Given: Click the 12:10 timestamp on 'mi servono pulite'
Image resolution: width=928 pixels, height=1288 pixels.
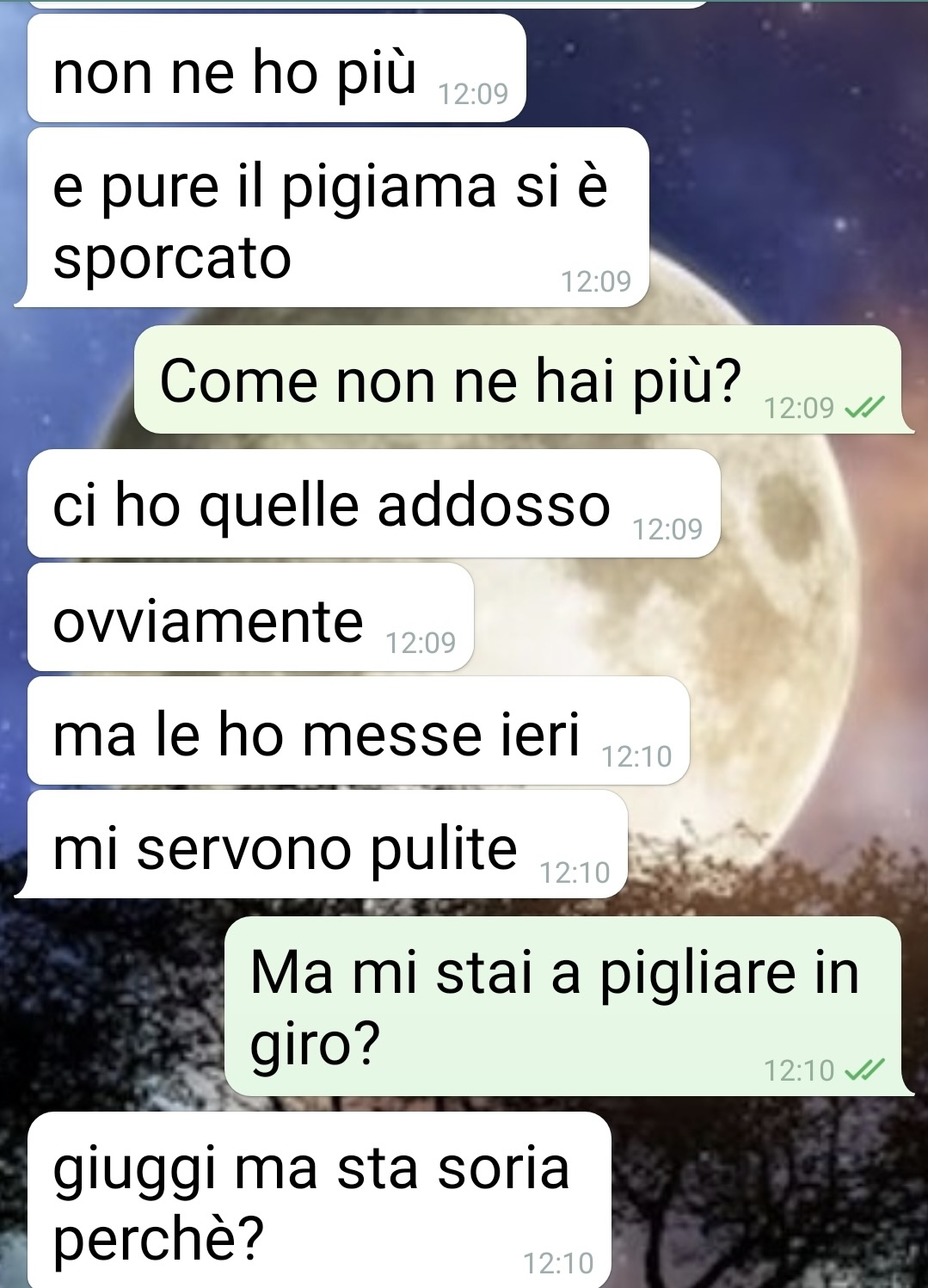Looking at the screenshot, I should pos(575,872).
